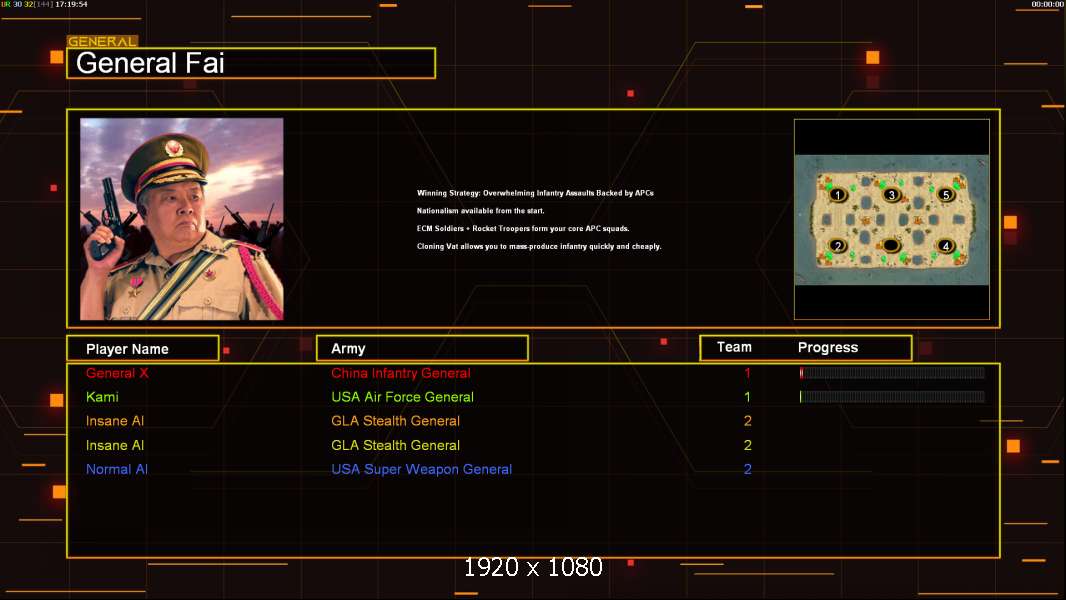
Task: Click the Normal AI player name
Action: pos(117,470)
